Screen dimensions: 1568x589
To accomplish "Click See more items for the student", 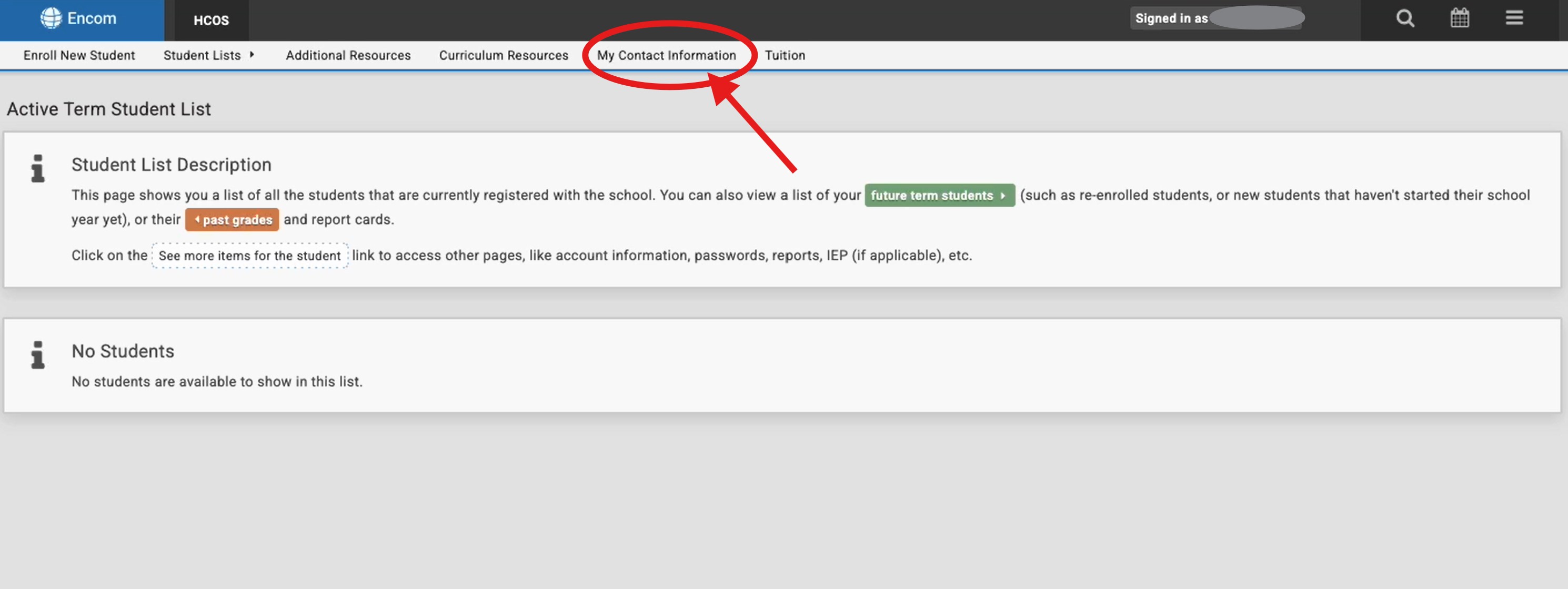I will [249, 256].
